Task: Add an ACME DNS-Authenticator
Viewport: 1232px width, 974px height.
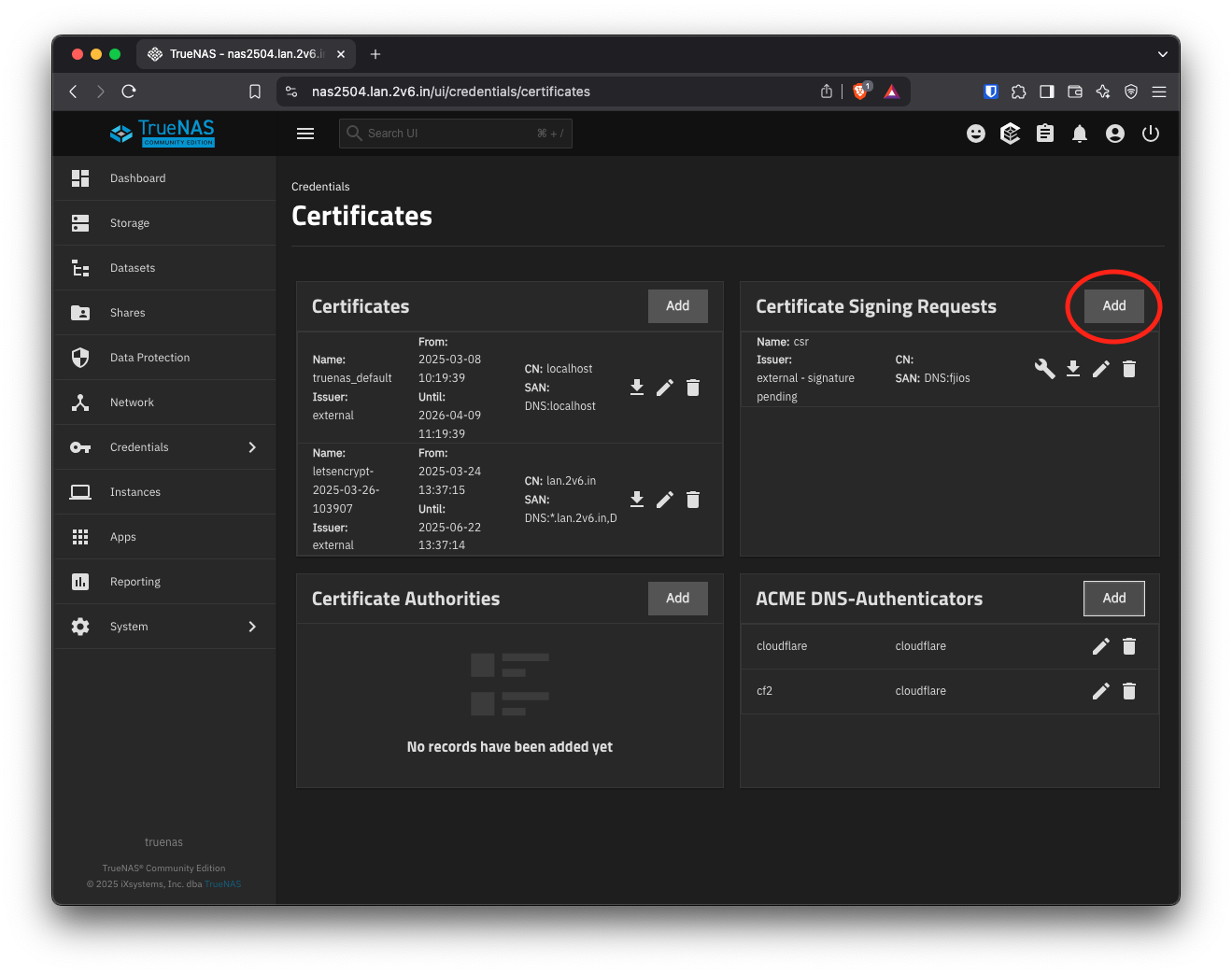Action: coord(1114,599)
